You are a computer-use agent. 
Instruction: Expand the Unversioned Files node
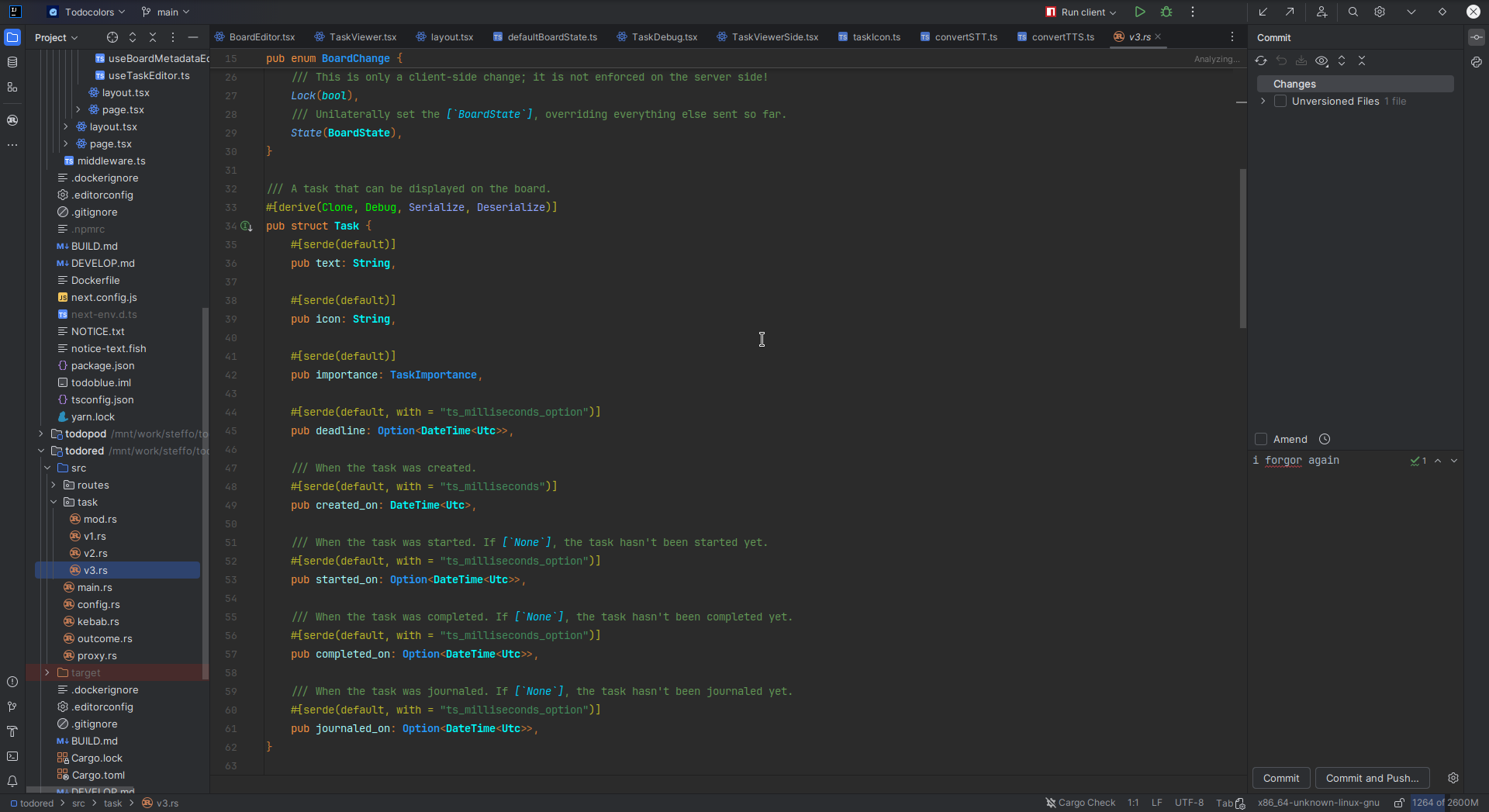click(1263, 102)
